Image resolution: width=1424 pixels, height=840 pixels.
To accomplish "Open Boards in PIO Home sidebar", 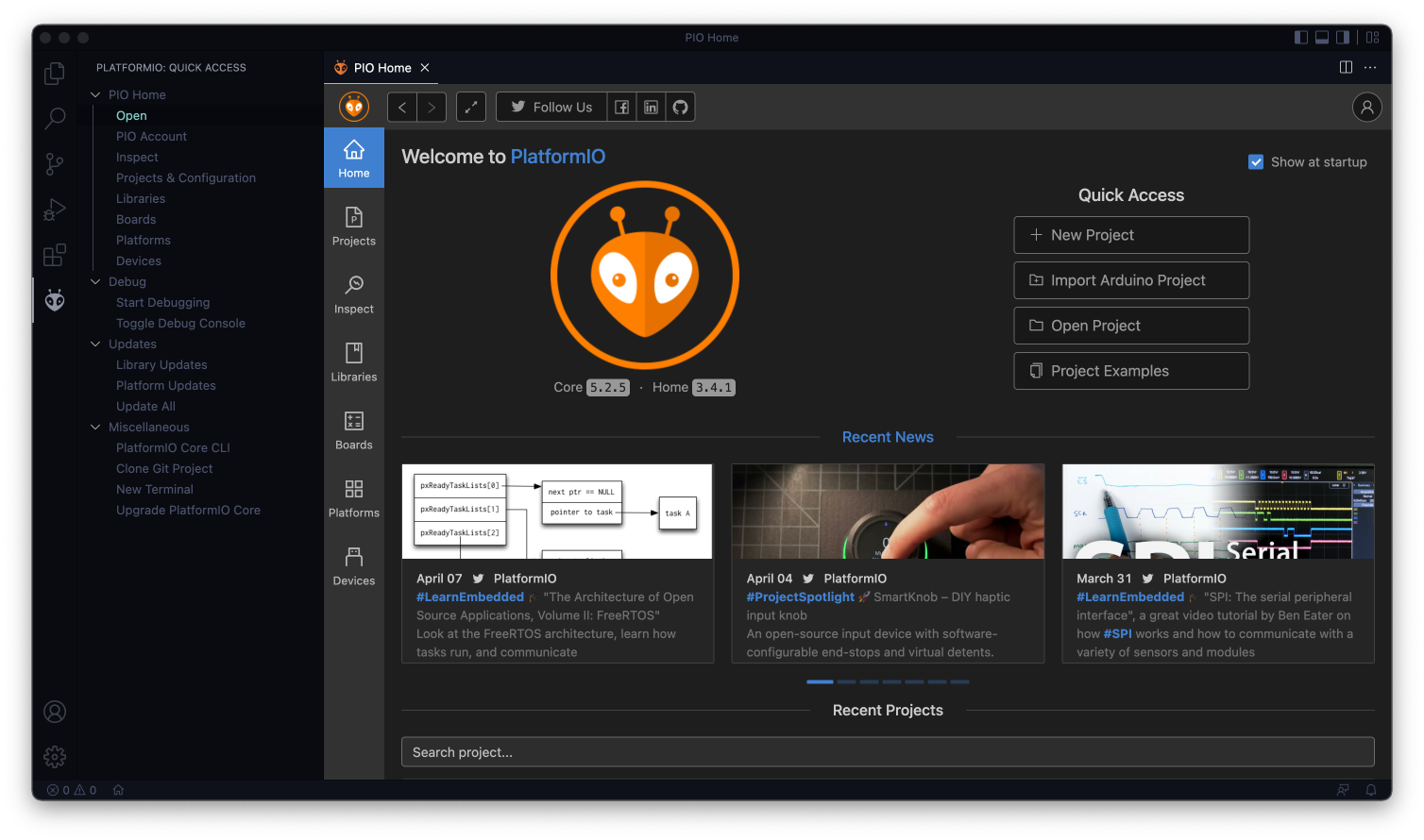I will (354, 431).
